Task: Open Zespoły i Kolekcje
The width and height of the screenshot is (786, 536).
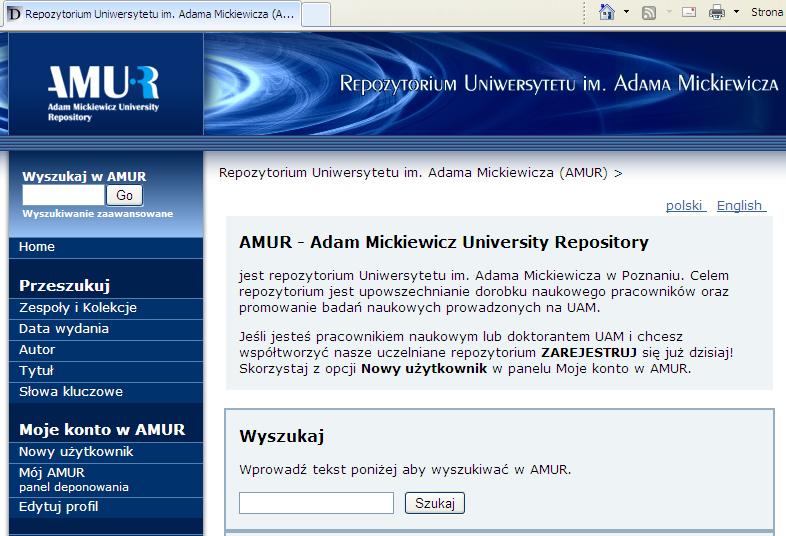Action: [106, 308]
